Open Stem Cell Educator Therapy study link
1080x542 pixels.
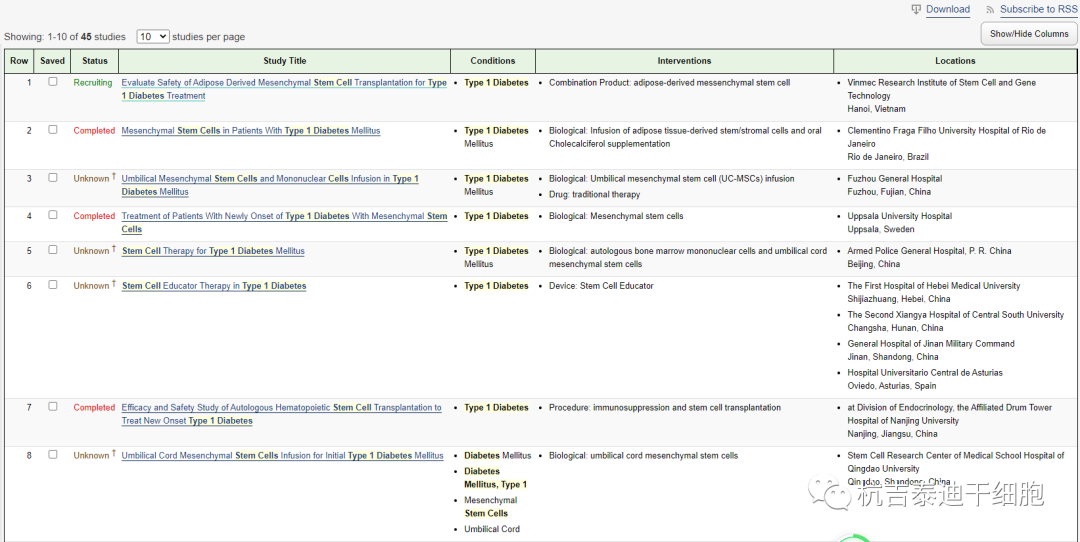point(214,286)
